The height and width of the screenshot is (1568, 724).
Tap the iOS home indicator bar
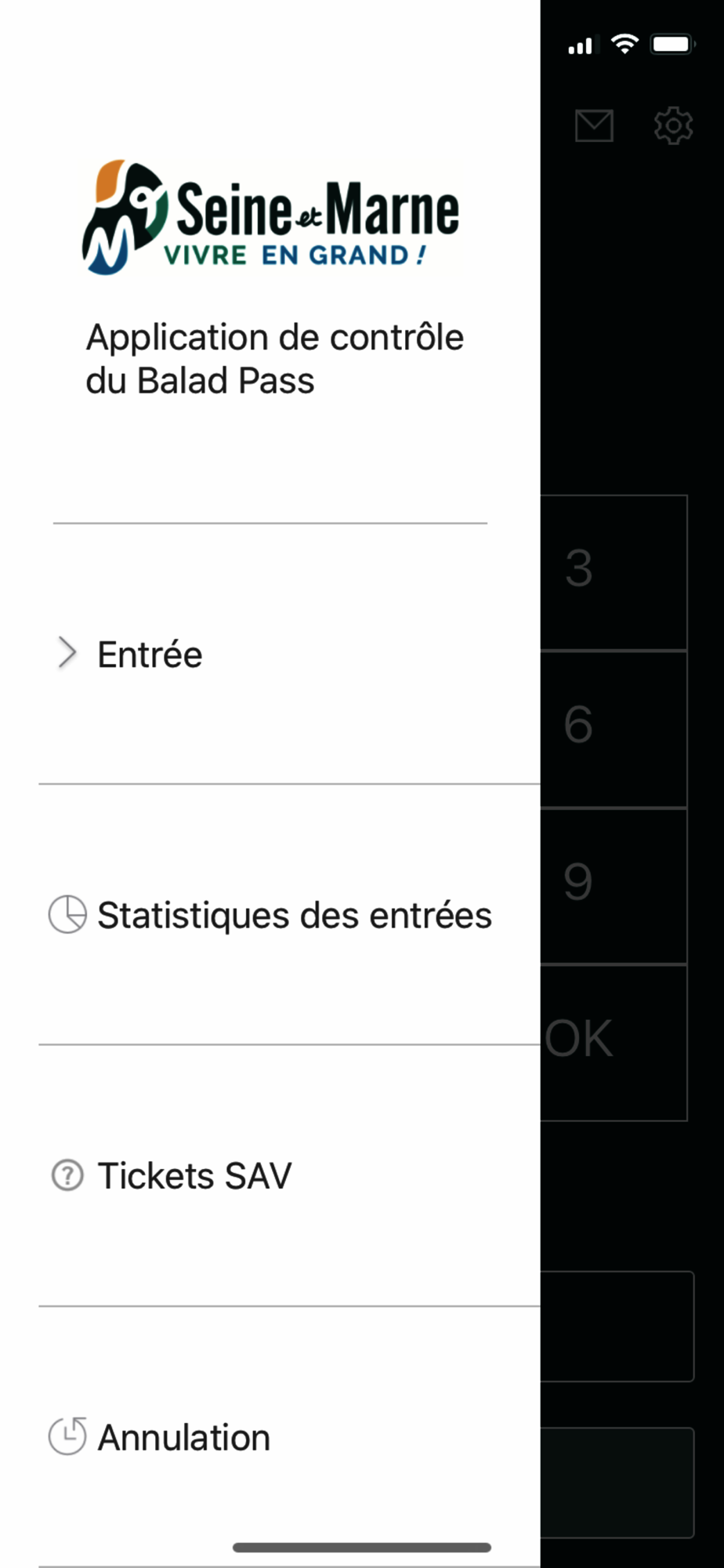(362, 1548)
